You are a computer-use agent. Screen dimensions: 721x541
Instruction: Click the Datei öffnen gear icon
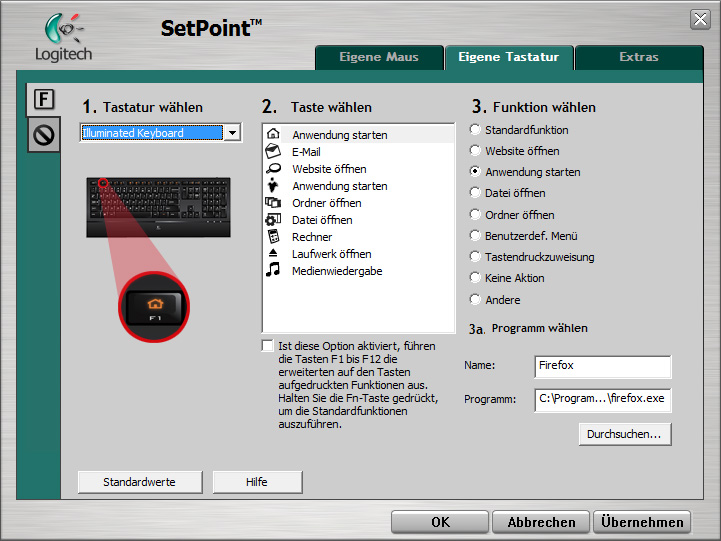tap(273, 219)
